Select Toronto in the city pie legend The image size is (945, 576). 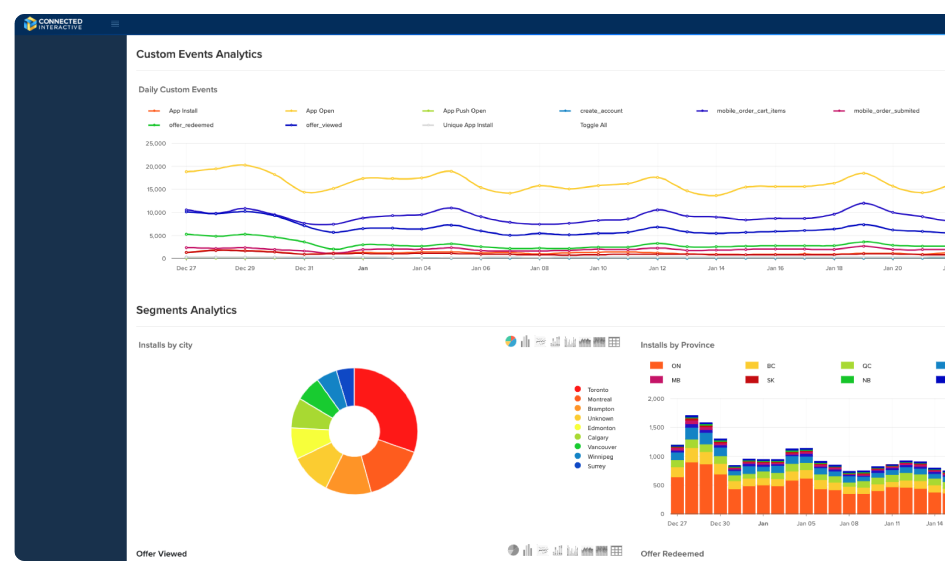598,390
